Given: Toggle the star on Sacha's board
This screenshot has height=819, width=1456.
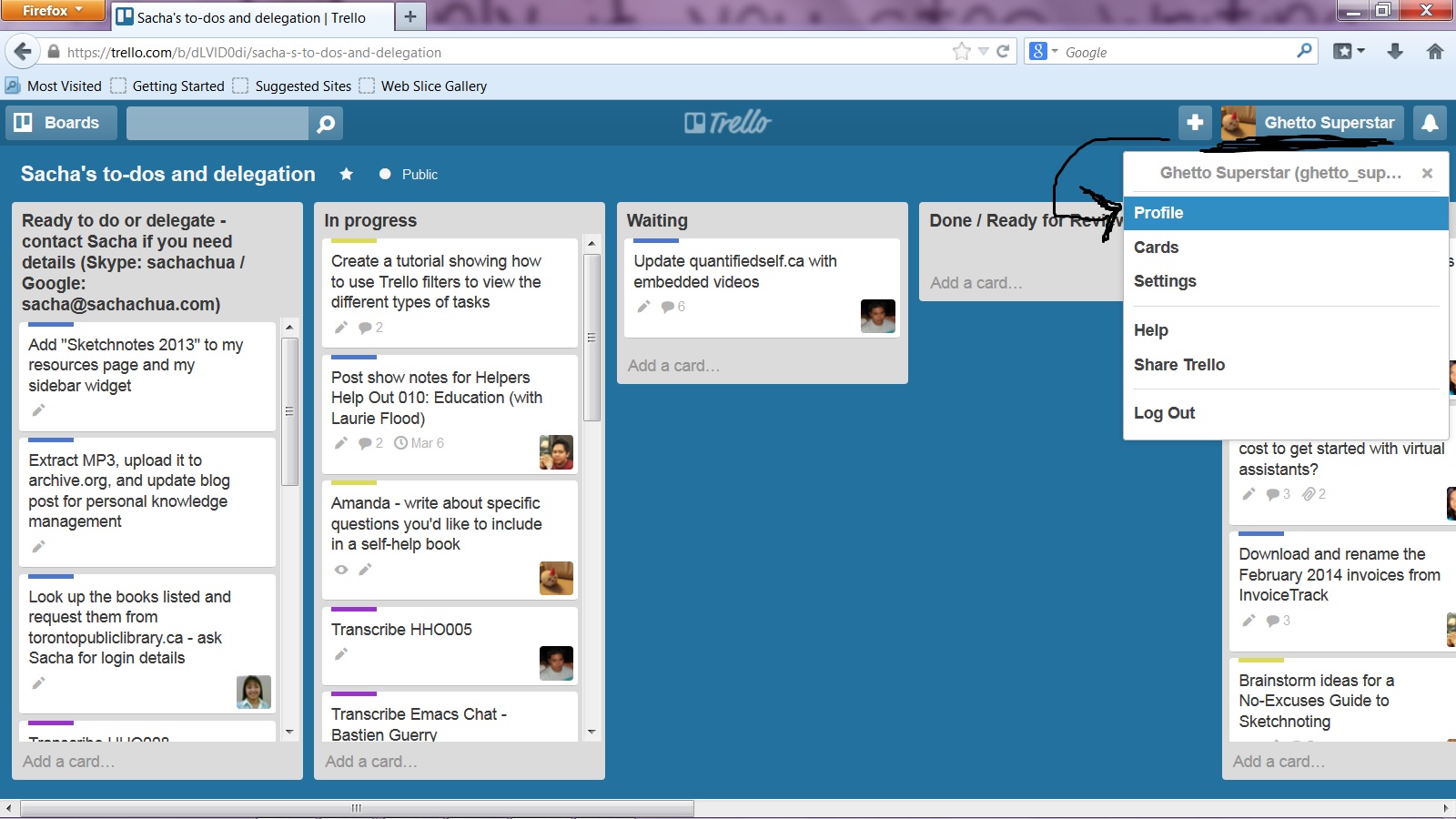Looking at the screenshot, I should coord(347,174).
